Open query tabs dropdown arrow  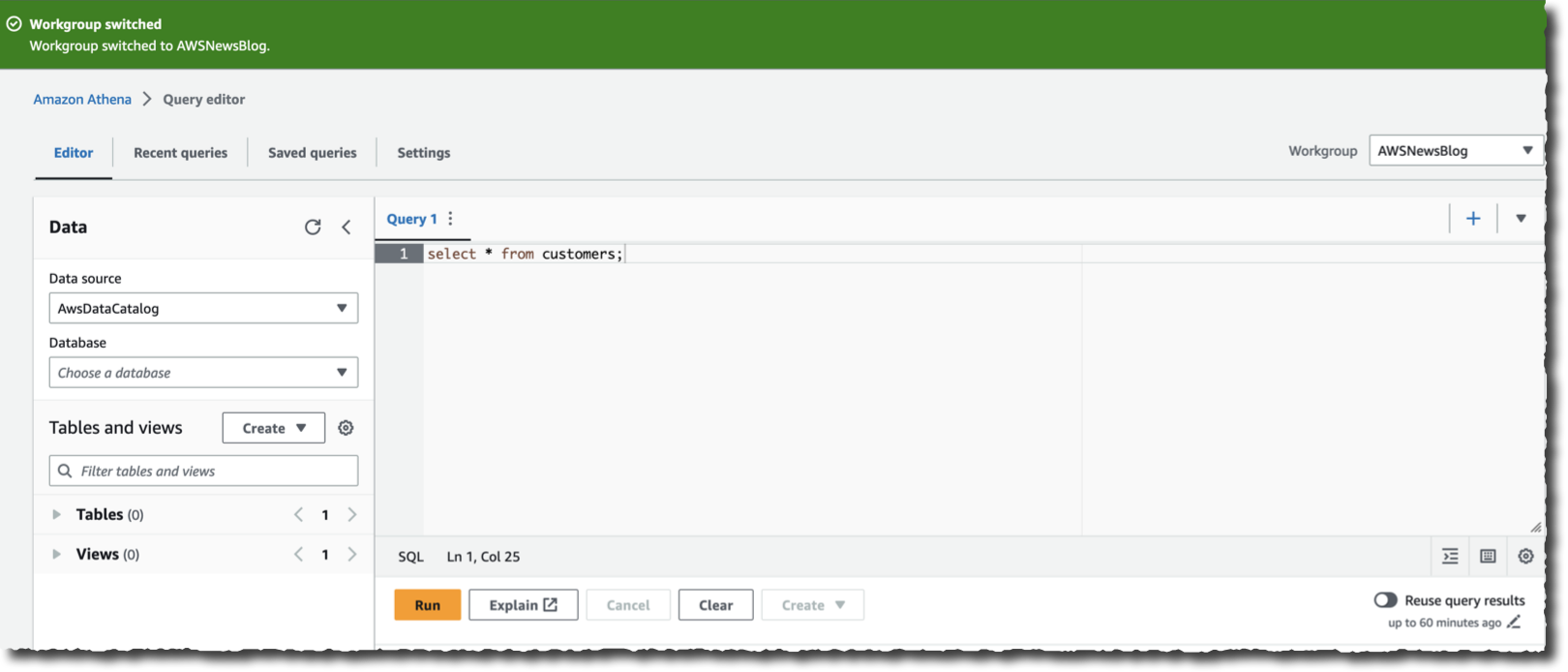pyautogui.click(x=1521, y=219)
